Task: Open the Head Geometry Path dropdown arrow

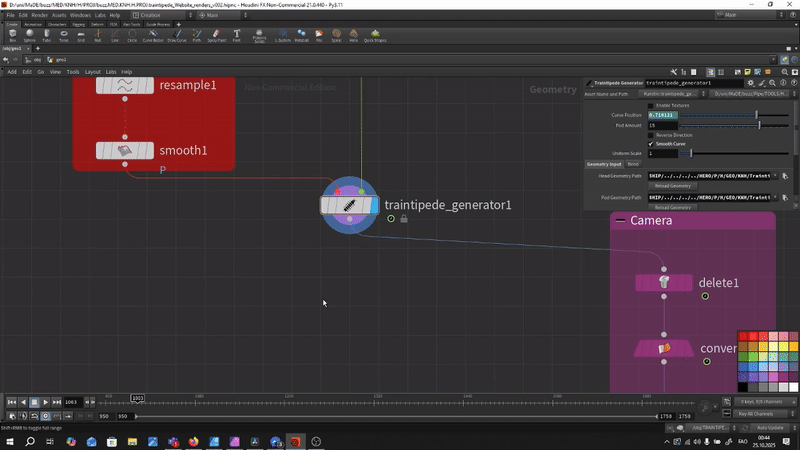Action: [x=775, y=176]
